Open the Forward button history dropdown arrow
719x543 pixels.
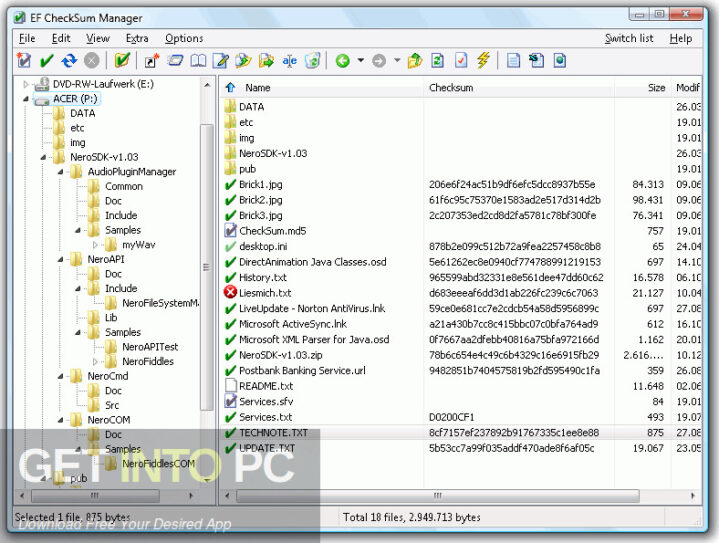point(397,60)
